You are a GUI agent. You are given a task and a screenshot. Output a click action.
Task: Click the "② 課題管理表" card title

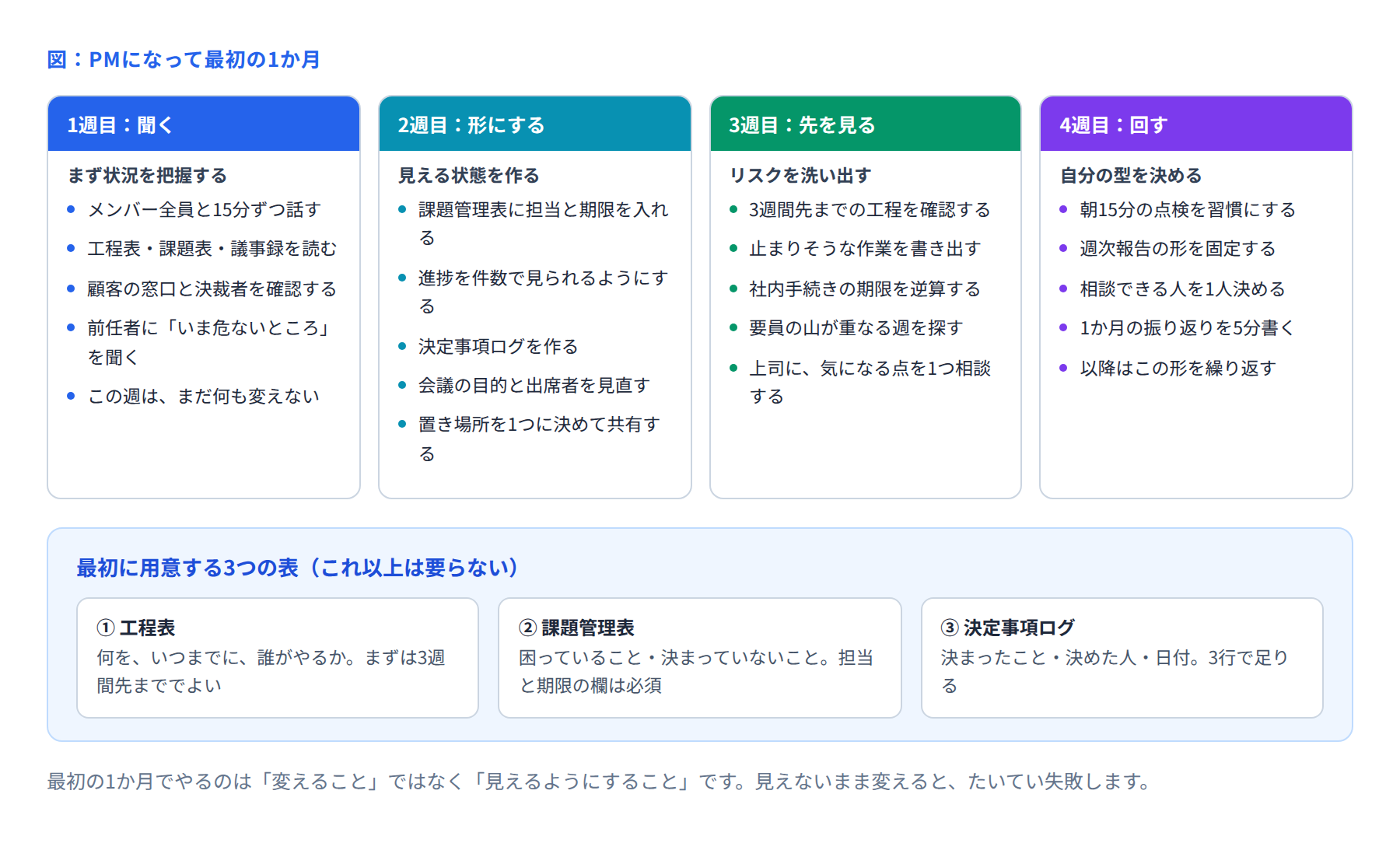576,628
